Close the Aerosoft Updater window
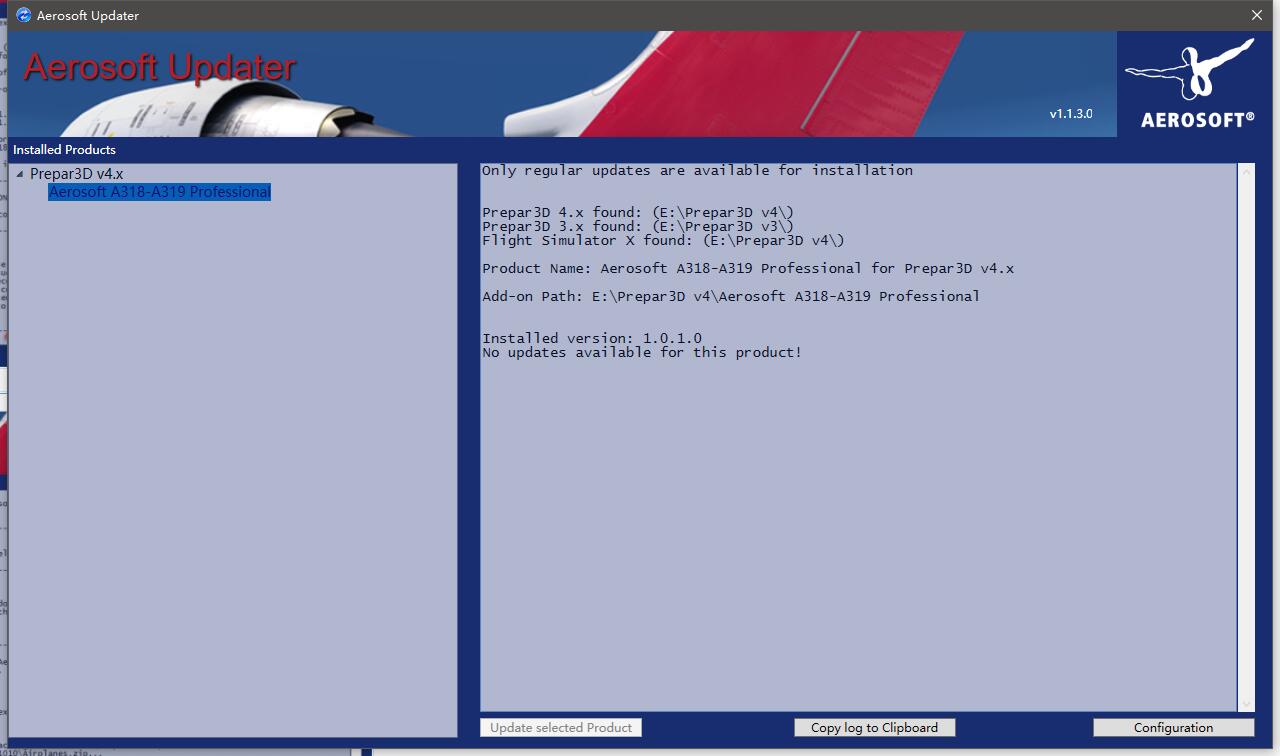Screen dimensions: 1280x756 pos(1257,15)
